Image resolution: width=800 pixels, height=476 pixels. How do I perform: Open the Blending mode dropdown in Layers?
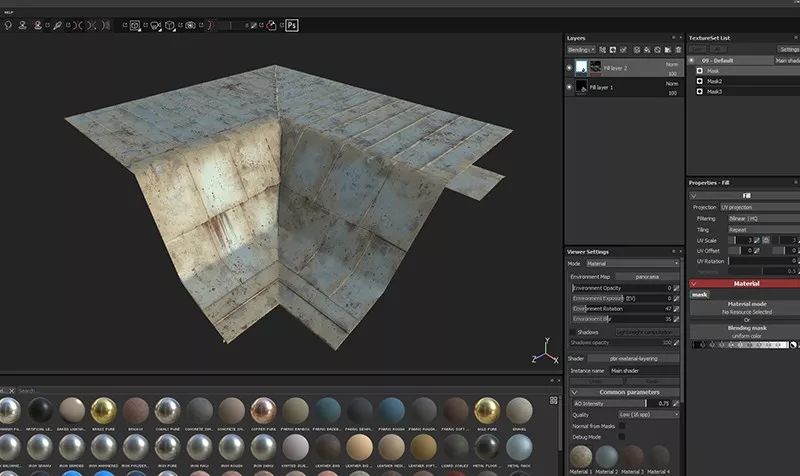click(581, 49)
